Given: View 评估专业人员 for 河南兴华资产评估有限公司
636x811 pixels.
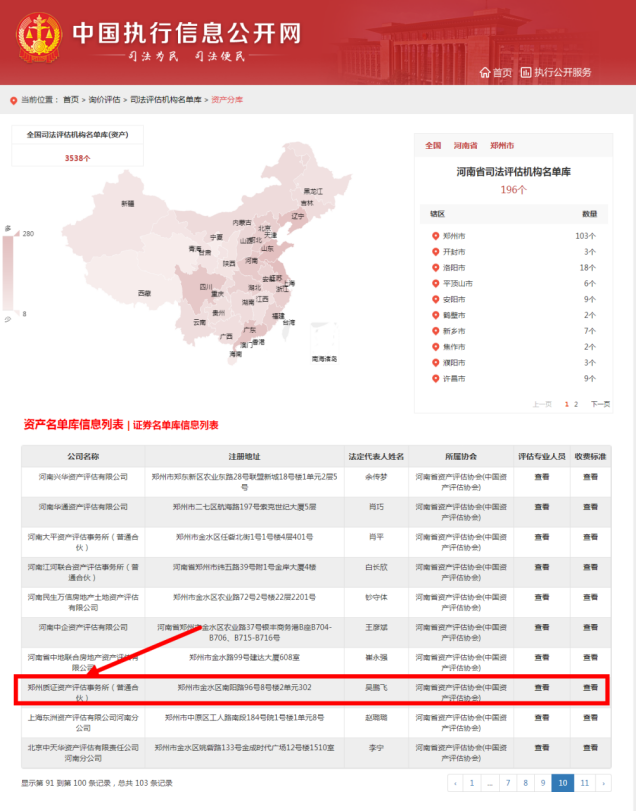Looking at the screenshot, I should (542, 477).
